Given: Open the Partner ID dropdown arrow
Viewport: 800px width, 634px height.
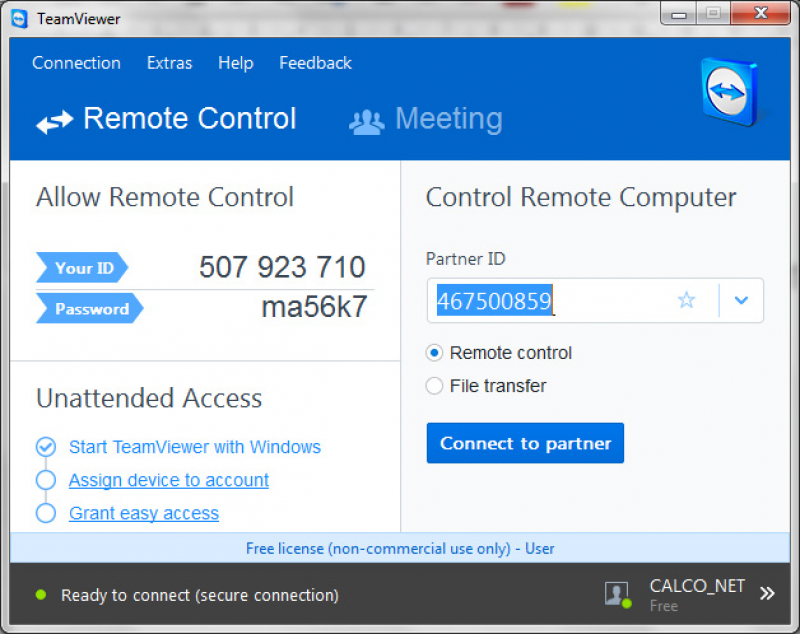Looking at the screenshot, I should [x=741, y=300].
